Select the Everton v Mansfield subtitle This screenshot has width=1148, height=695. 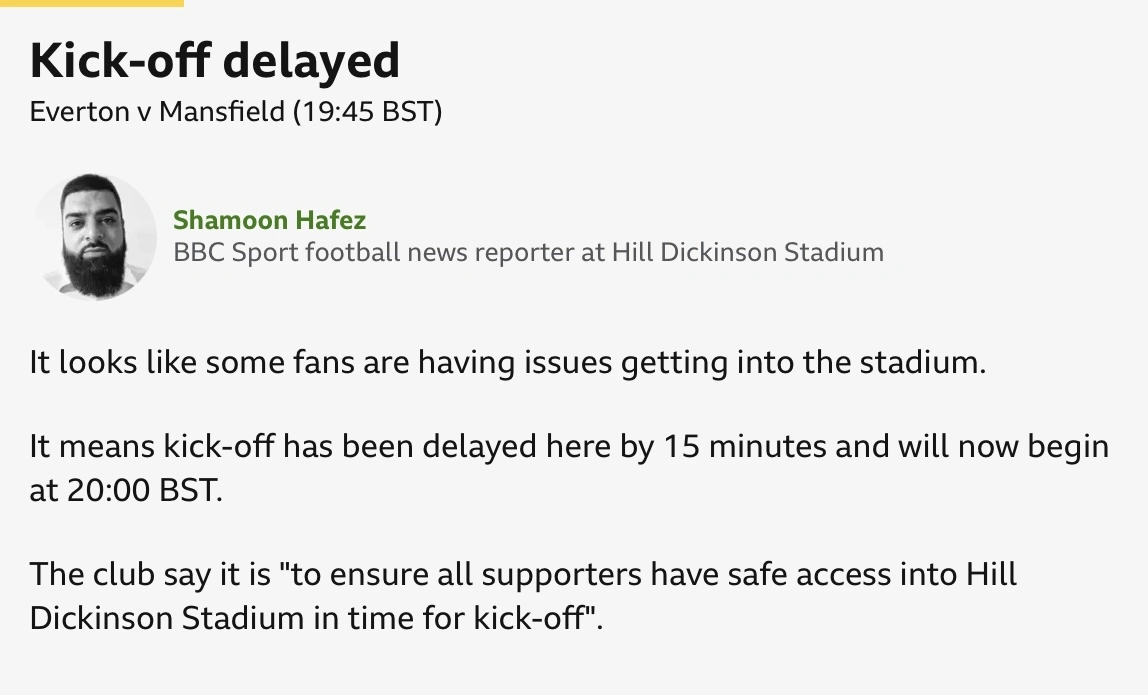coord(236,111)
